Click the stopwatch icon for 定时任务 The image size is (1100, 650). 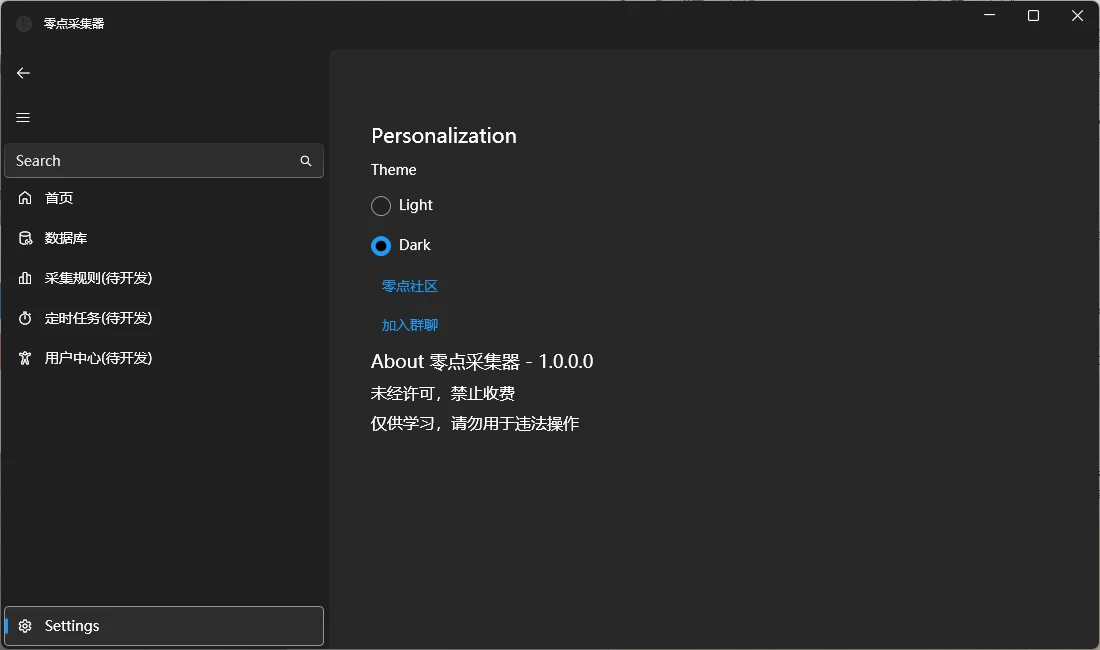(x=25, y=318)
